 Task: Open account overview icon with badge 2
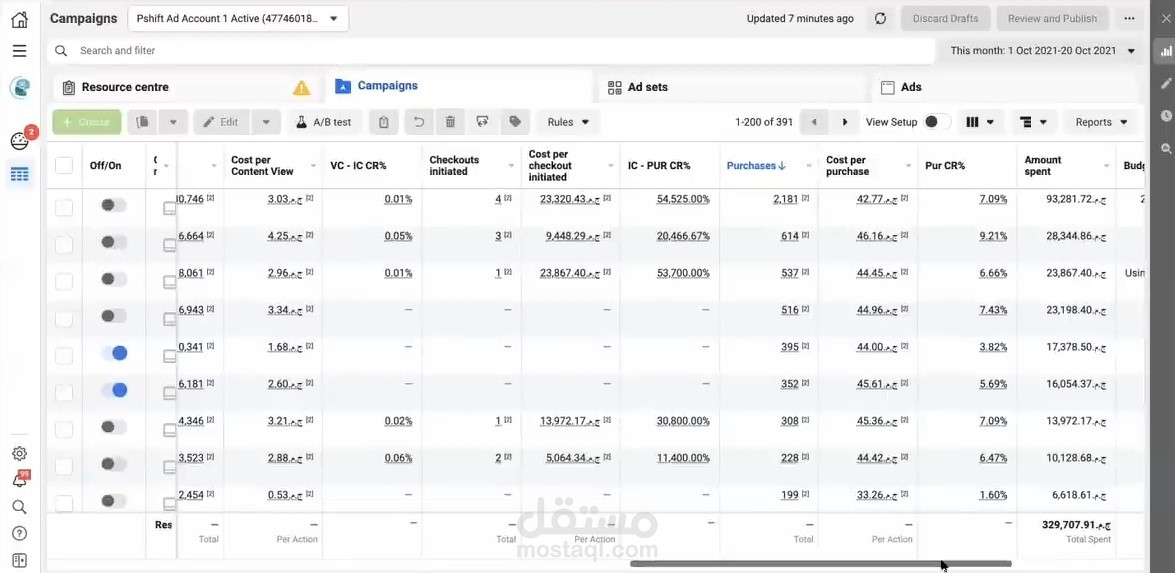pyautogui.click(x=19, y=141)
